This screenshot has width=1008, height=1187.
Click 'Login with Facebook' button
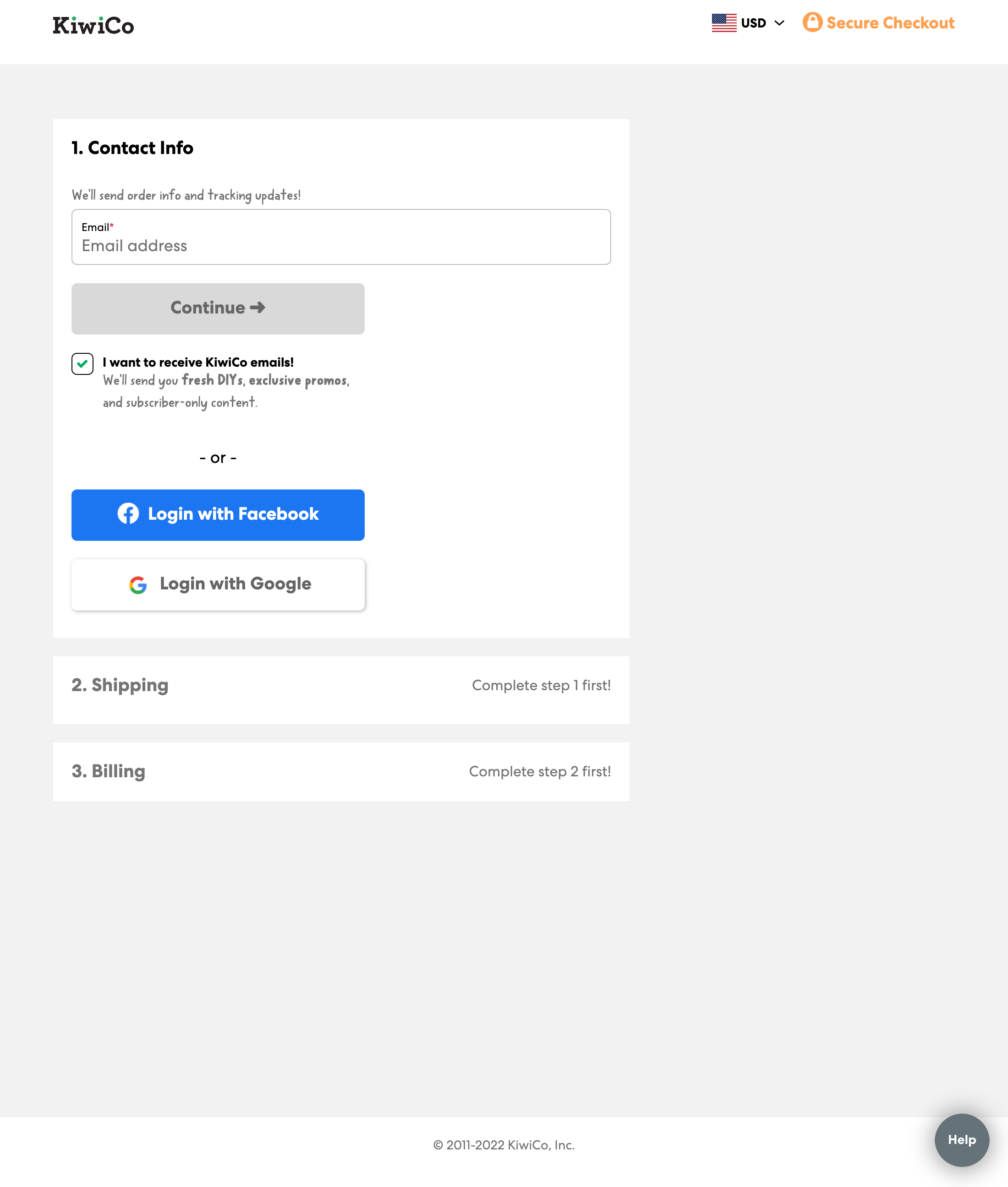[x=217, y=514]
